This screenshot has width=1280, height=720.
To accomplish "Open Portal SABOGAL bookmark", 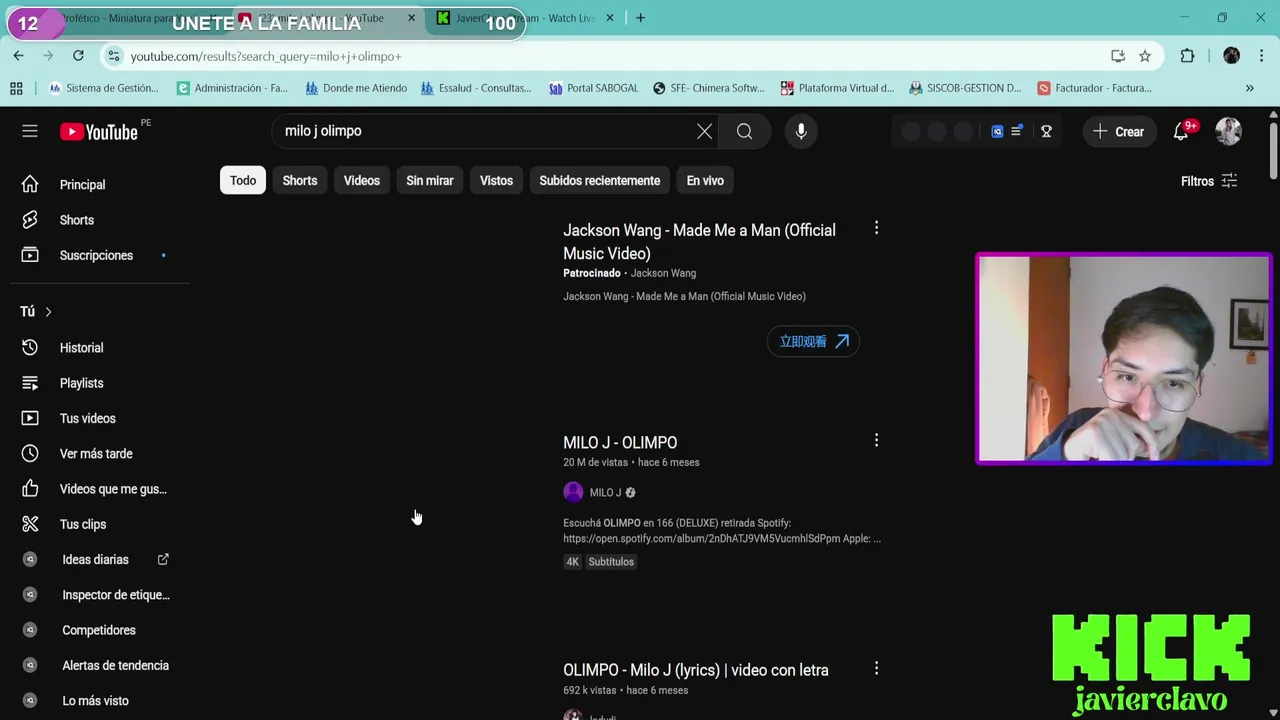I will pos(593,88).
